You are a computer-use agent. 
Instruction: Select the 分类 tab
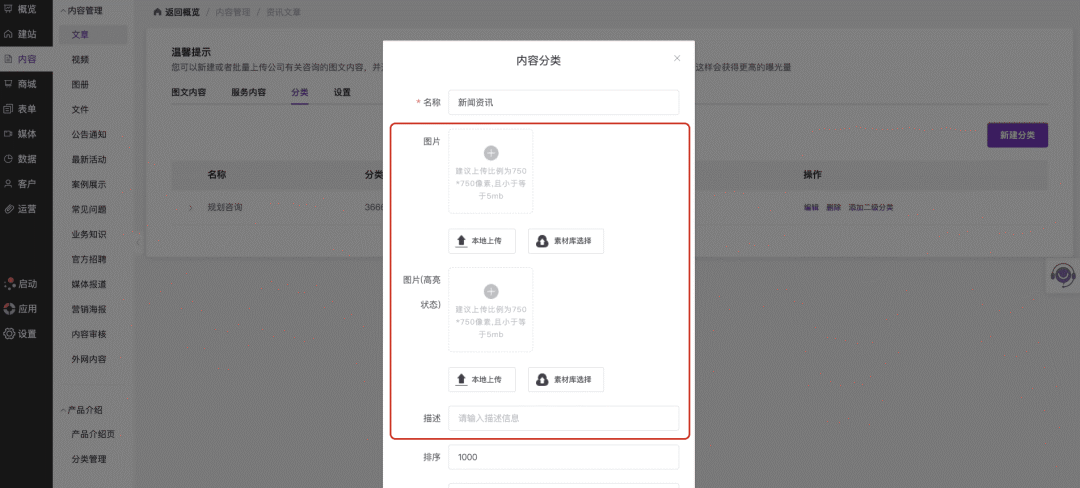point(300,92)
